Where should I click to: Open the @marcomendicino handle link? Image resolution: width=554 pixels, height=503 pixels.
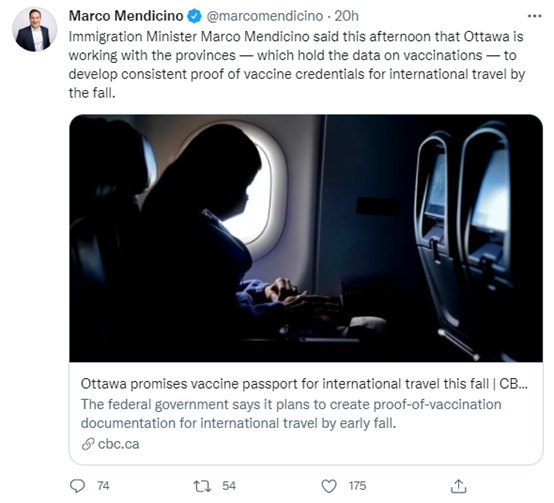click(x=265, y=16)
